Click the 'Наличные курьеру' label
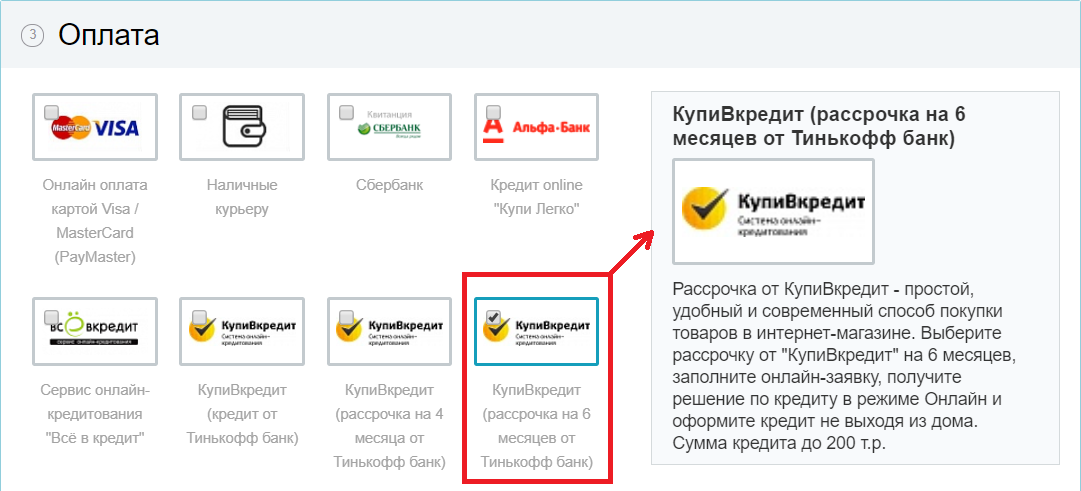The width and height of the screenshot is (1081, 491). click(242, 197)
